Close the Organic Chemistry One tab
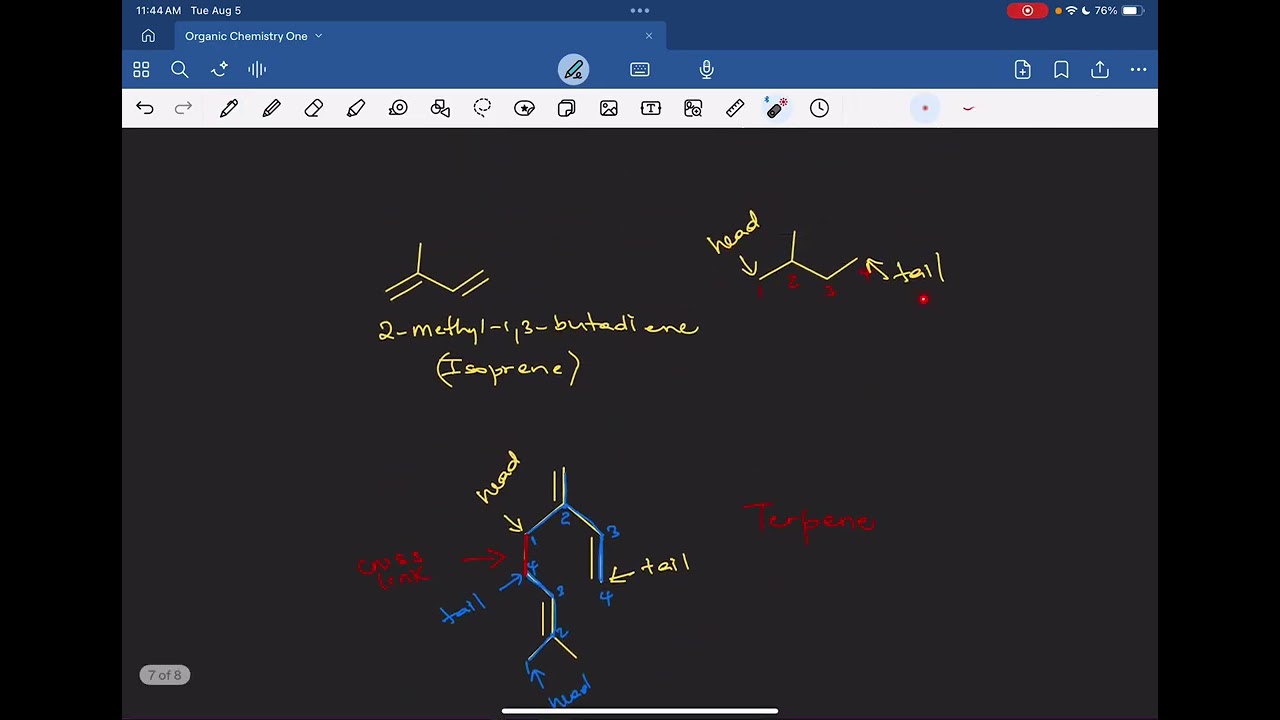The width and height of the screenshot is (1280, 720). point(649,36)
